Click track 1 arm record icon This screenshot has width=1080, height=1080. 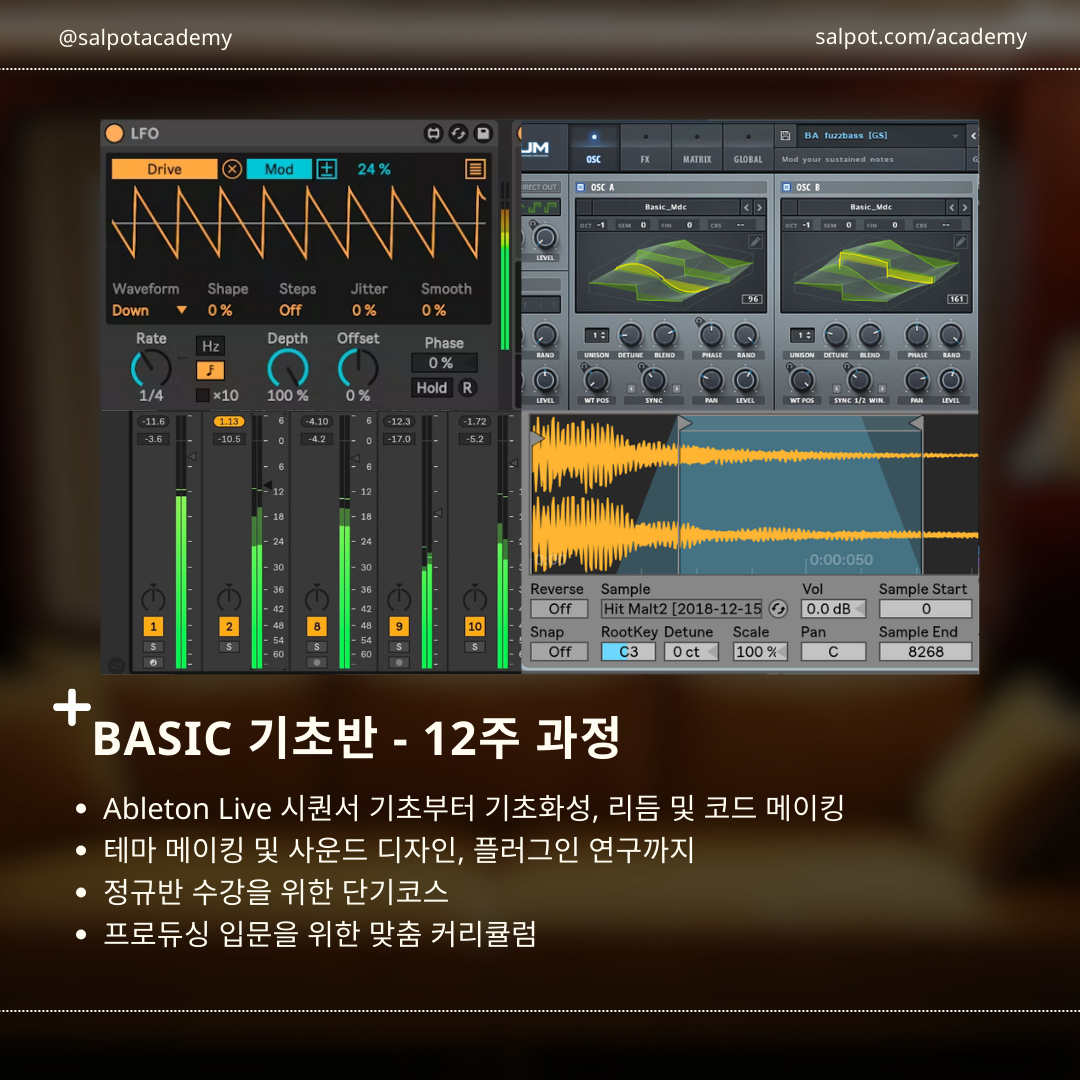(x=153, y=663)
